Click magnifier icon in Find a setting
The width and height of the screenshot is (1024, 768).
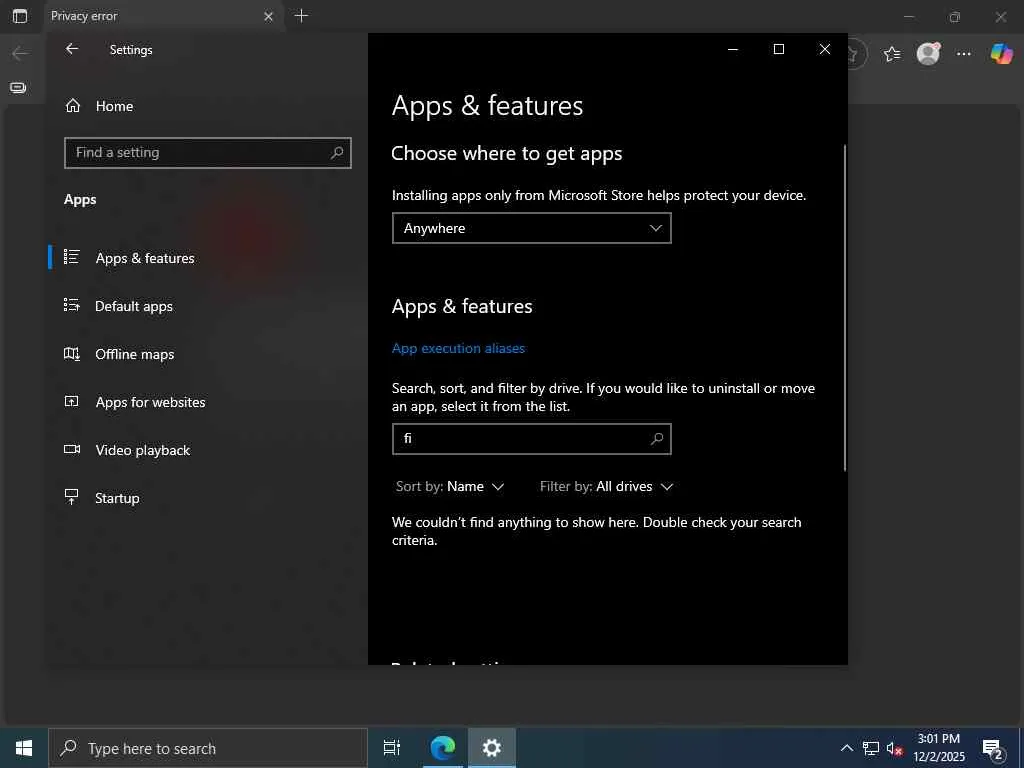tap(337, 153)
